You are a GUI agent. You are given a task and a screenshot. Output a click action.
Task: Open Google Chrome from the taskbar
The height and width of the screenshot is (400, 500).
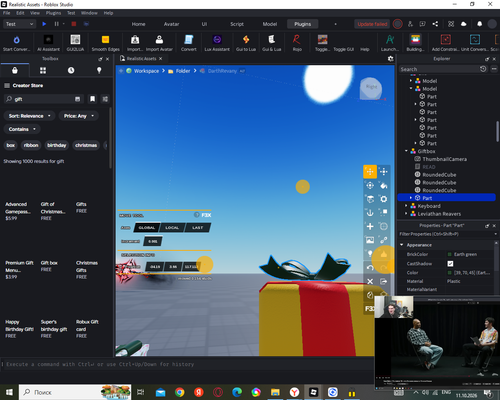coord(180,392)
